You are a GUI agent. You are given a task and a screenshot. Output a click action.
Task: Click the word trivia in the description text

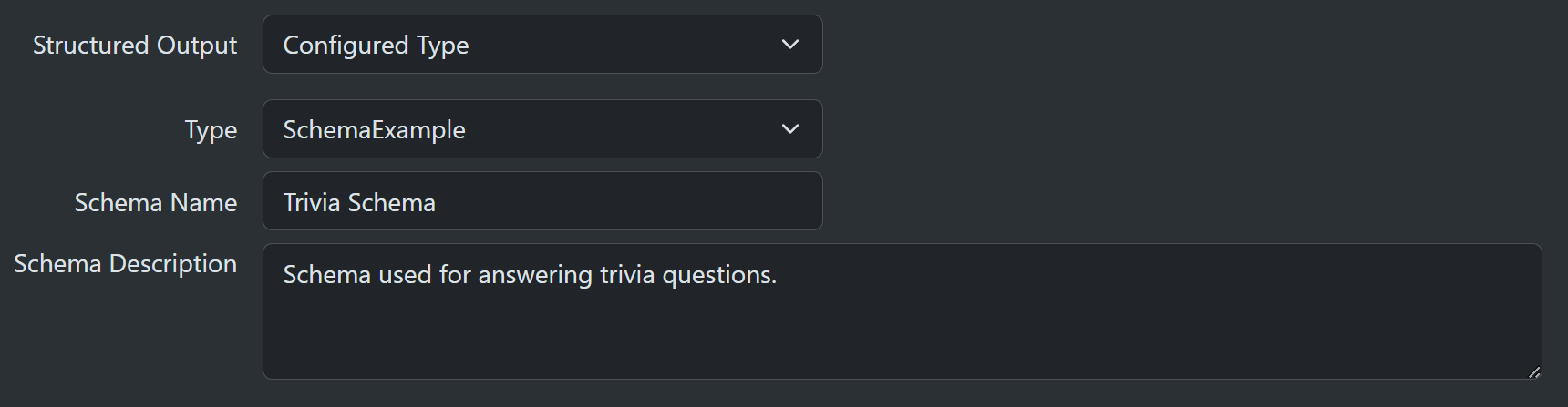click(x=626, y=275)
